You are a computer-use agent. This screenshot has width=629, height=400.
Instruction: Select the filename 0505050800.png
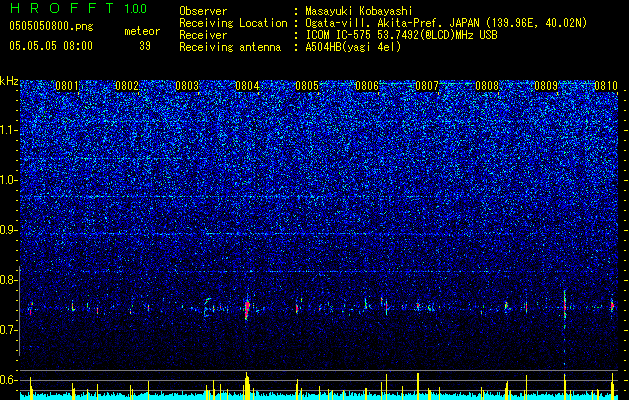coord(51,27)
